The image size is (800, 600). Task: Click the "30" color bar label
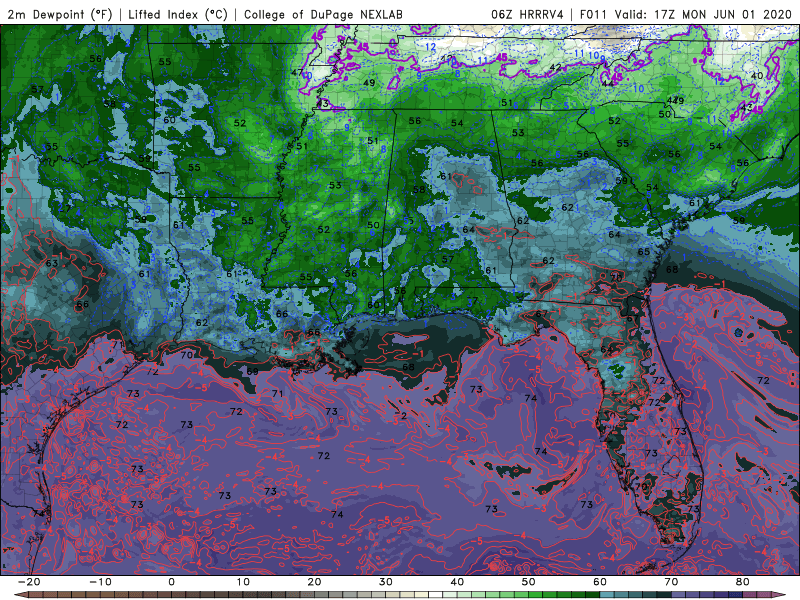click(x=386, y=582)
